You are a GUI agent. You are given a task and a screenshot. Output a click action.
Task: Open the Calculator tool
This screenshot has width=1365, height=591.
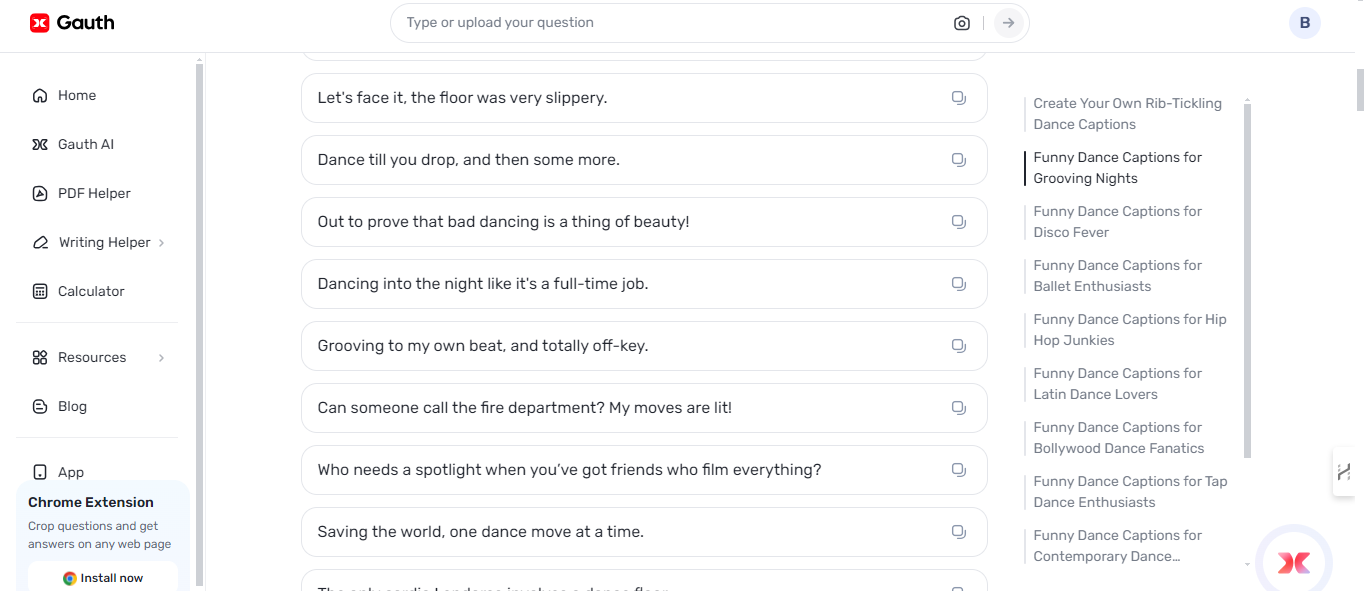[90, 291]
